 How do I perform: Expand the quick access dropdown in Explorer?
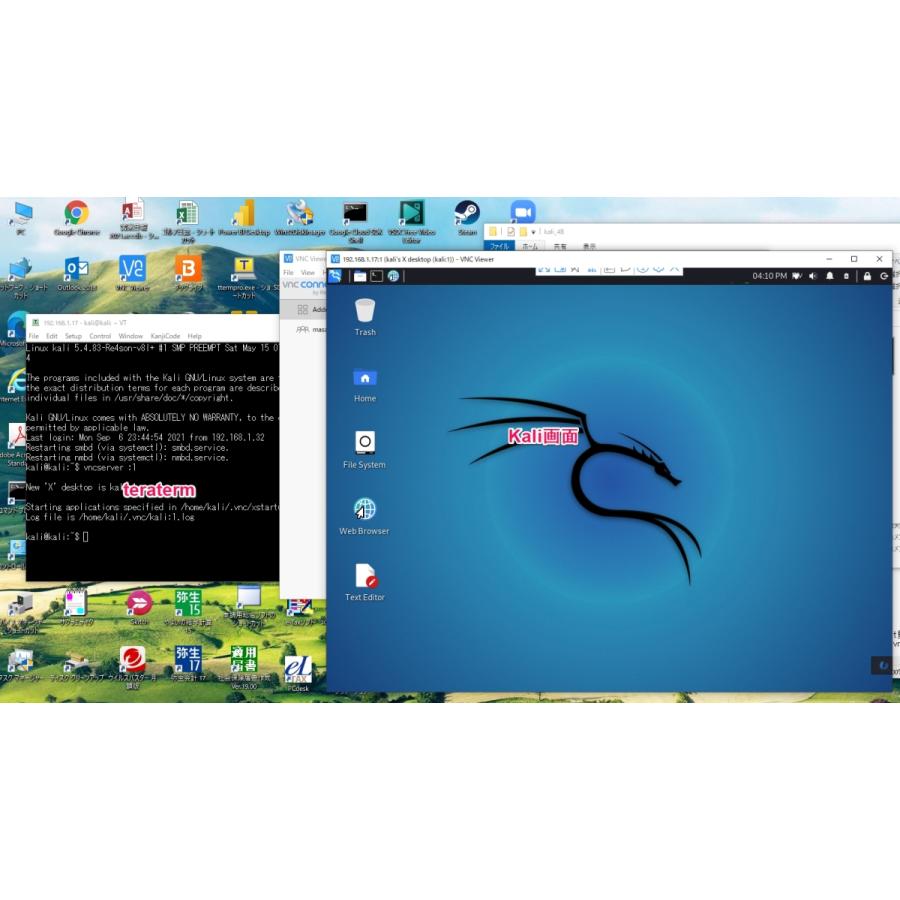[x=533, y=232]
